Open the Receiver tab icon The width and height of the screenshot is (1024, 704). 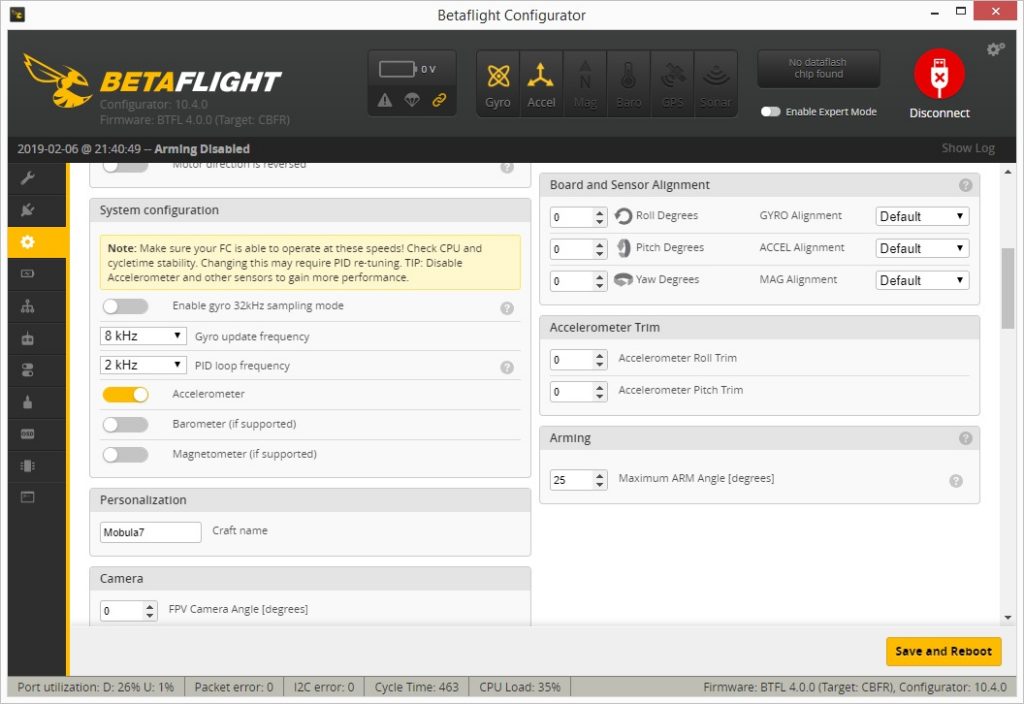[27, 338]
